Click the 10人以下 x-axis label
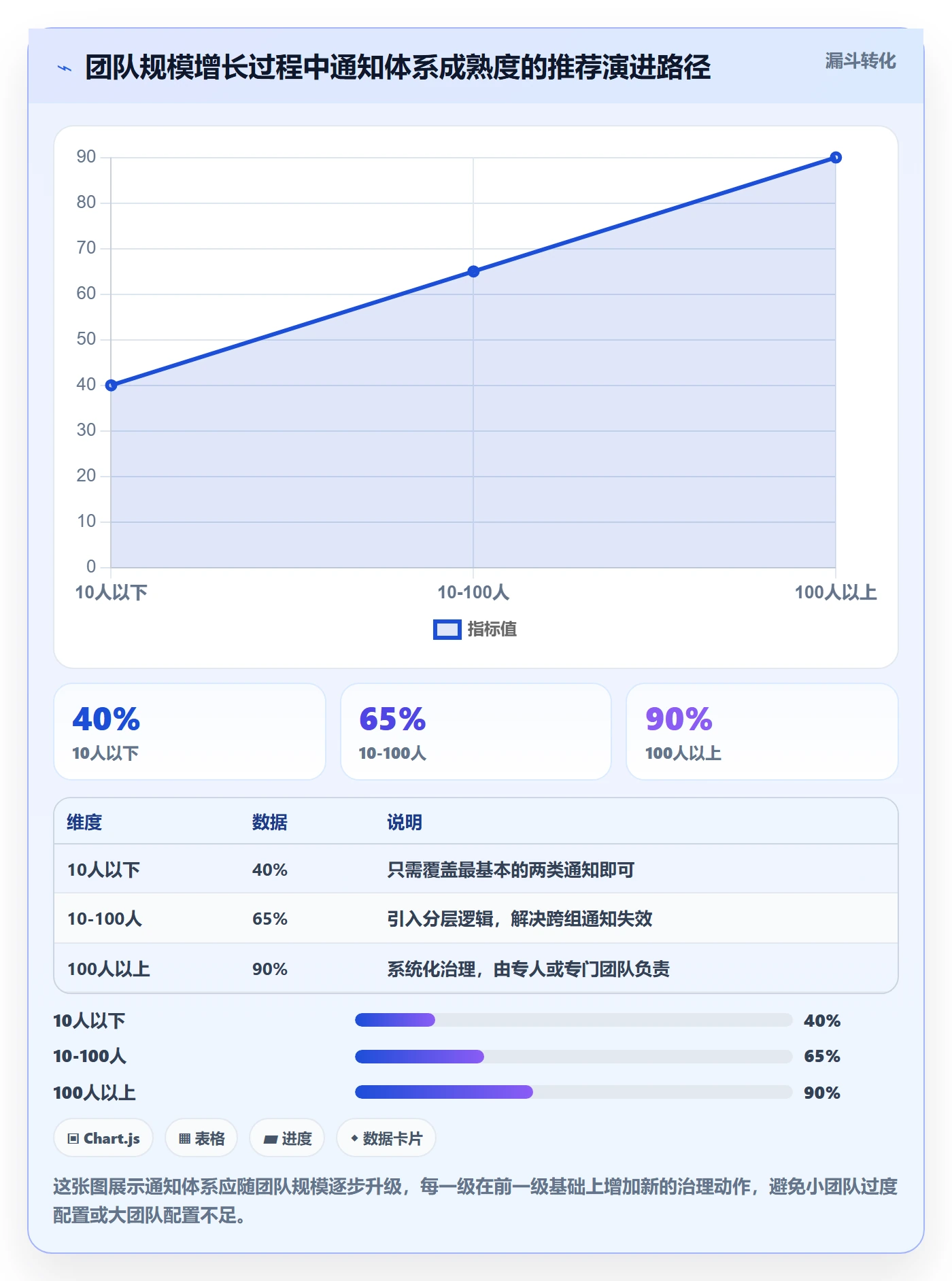Screen dimensions: 952x1281 [x=111, y=592]
